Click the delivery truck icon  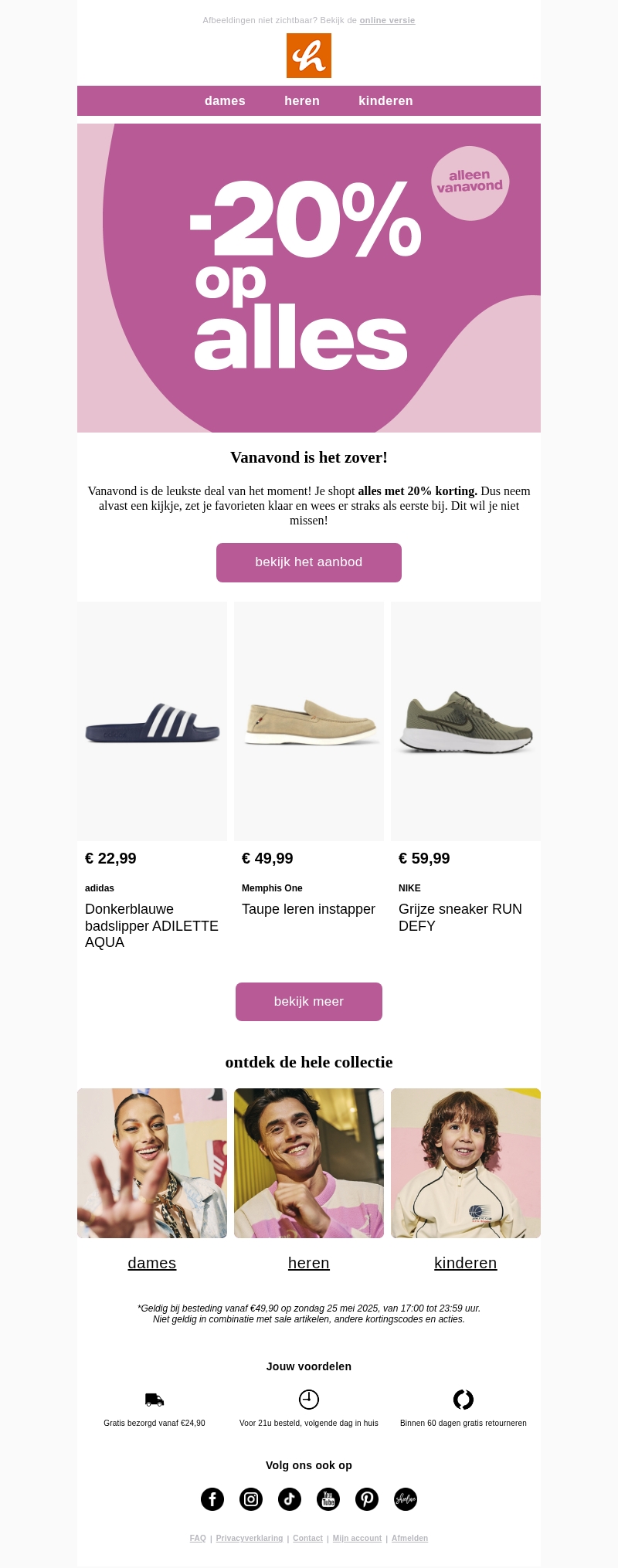pyautogui.click(x=154, y=1400)
